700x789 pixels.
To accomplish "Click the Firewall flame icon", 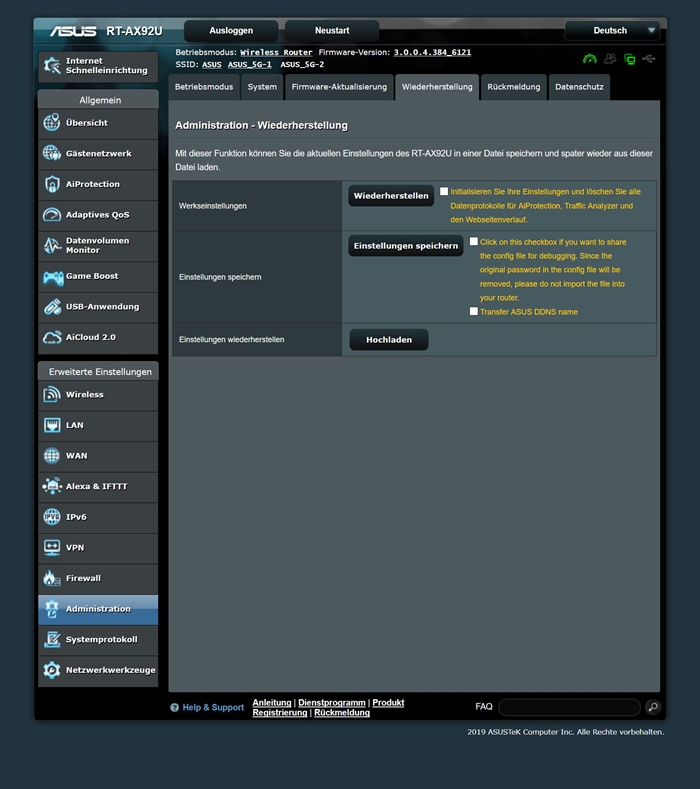I will [52, 578].
